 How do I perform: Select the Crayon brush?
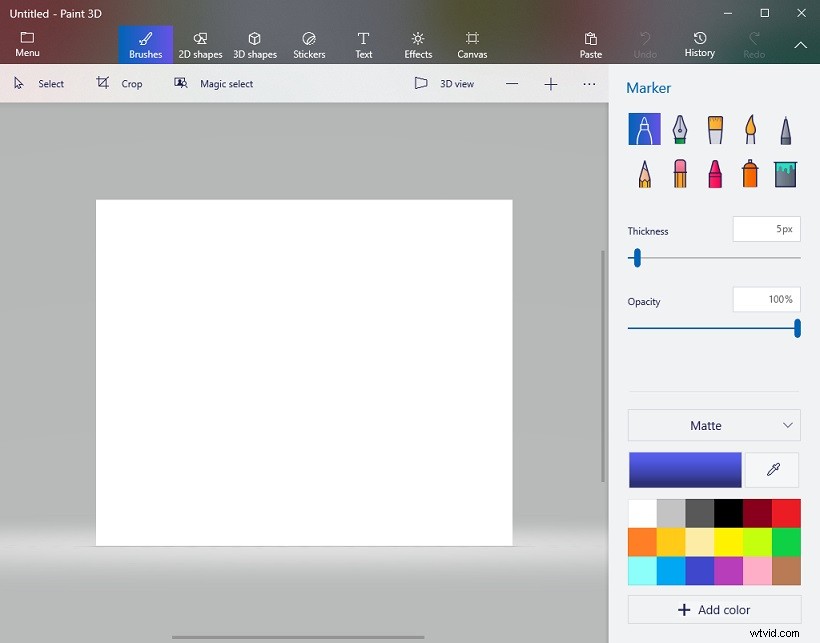coord(714,173)
